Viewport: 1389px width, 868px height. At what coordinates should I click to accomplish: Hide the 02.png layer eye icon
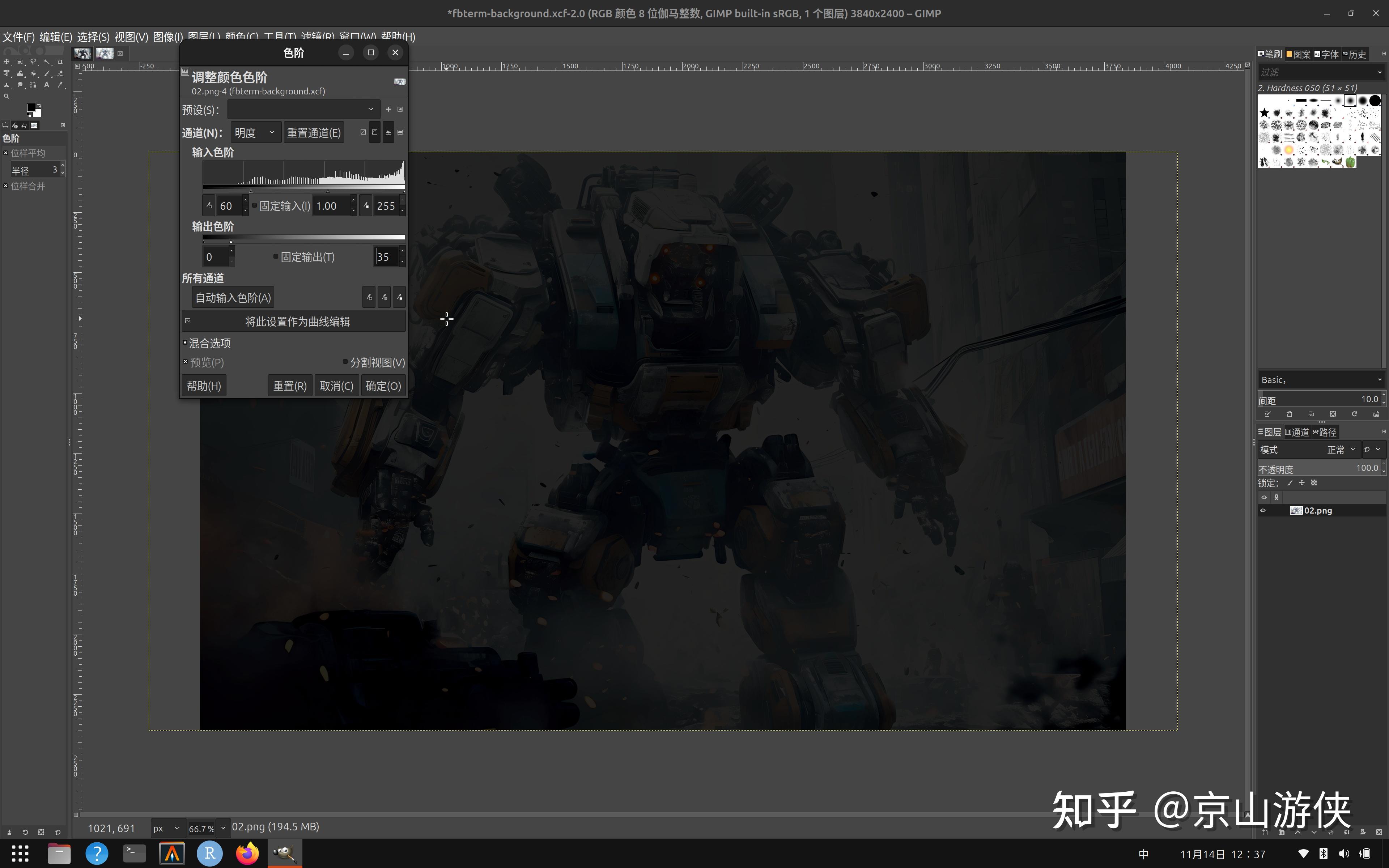tap(1263, 510)
